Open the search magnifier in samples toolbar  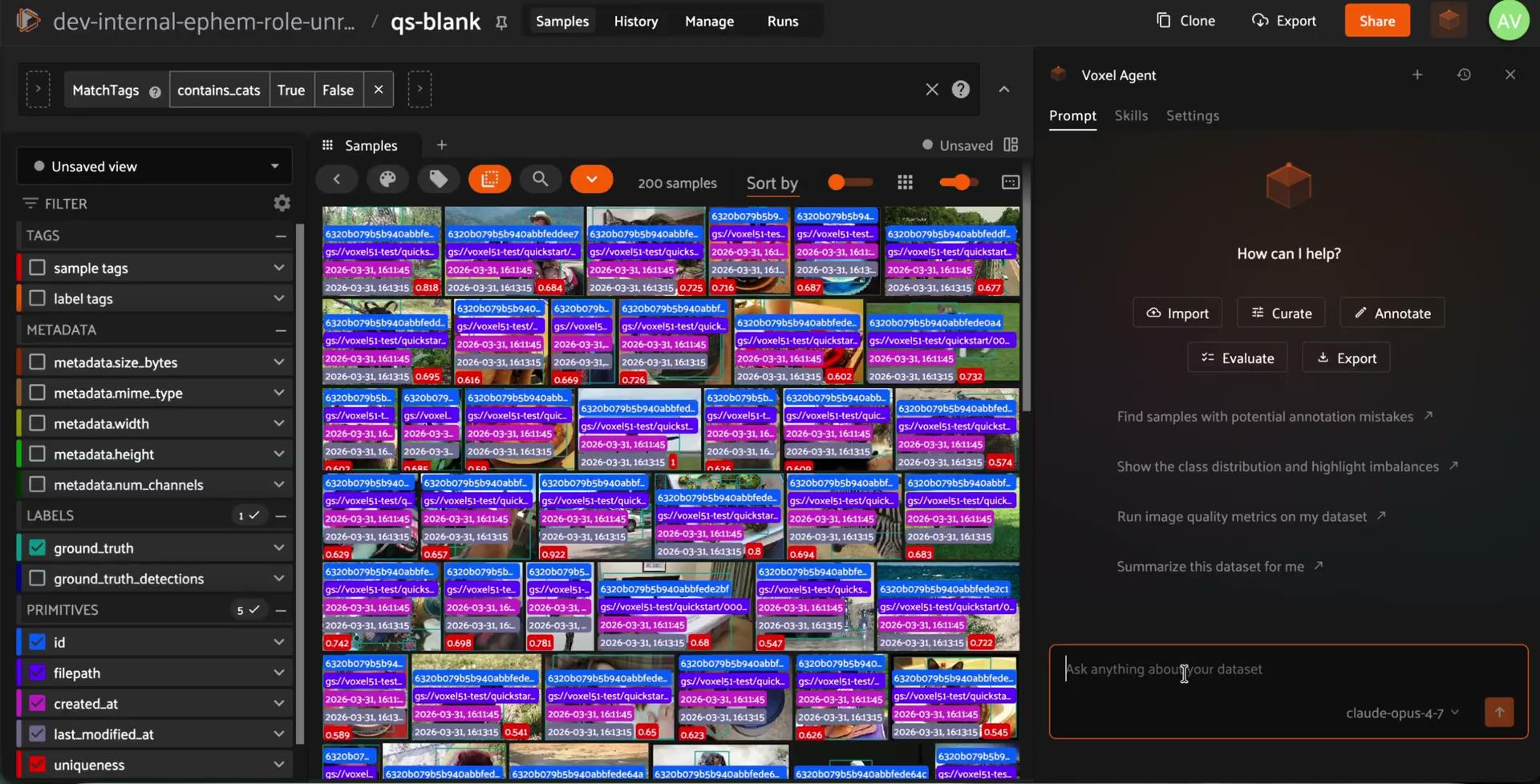coord(541,180)
